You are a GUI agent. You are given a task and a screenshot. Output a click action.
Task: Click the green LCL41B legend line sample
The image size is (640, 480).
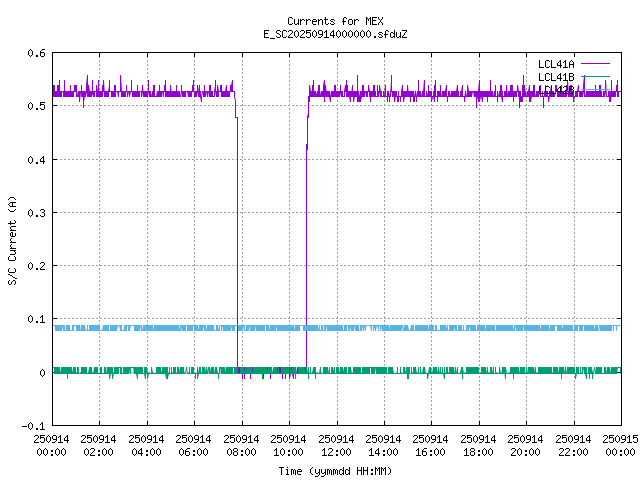[x=595, y=77]
